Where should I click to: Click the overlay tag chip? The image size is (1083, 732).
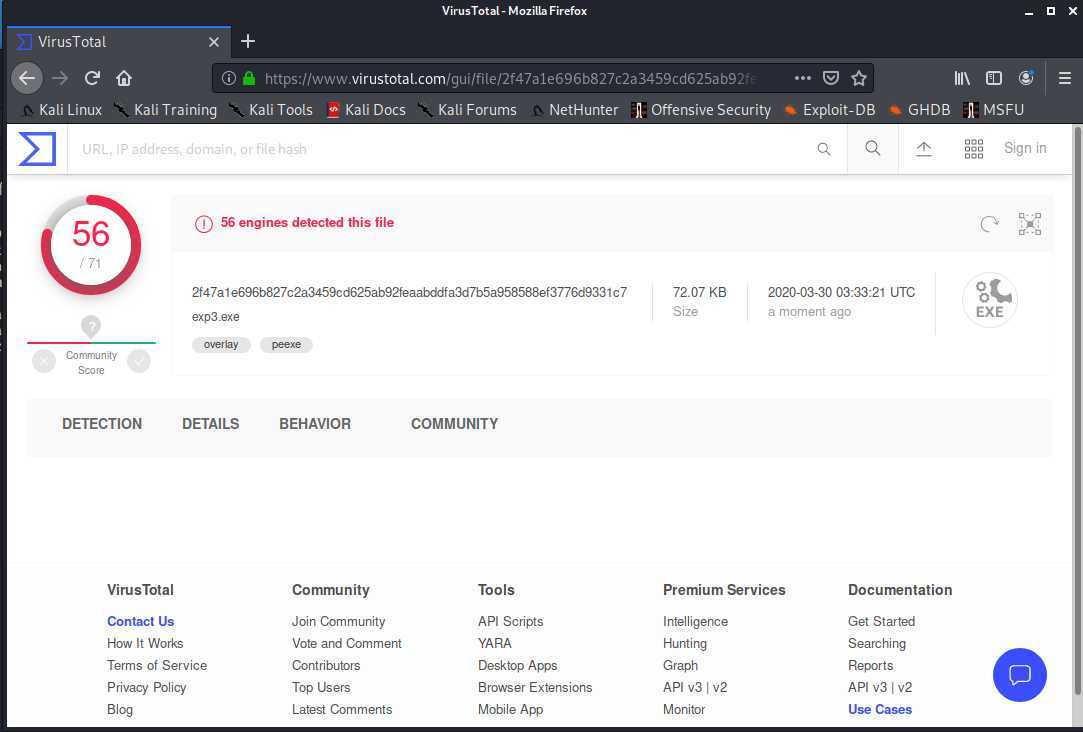coord(221,345)
